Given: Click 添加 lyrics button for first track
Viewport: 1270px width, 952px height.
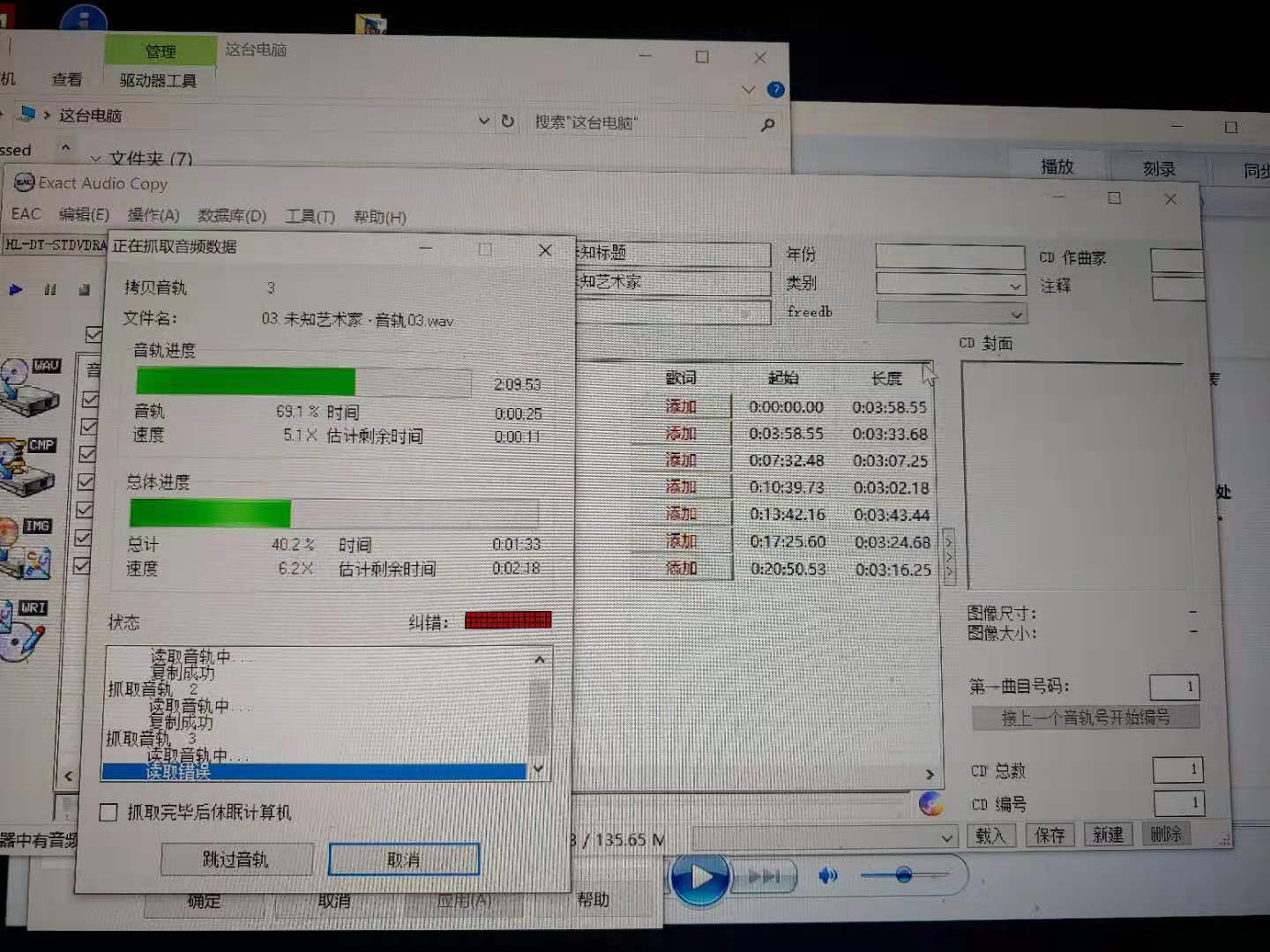Looking at the screenshot, I should point(681,406).
